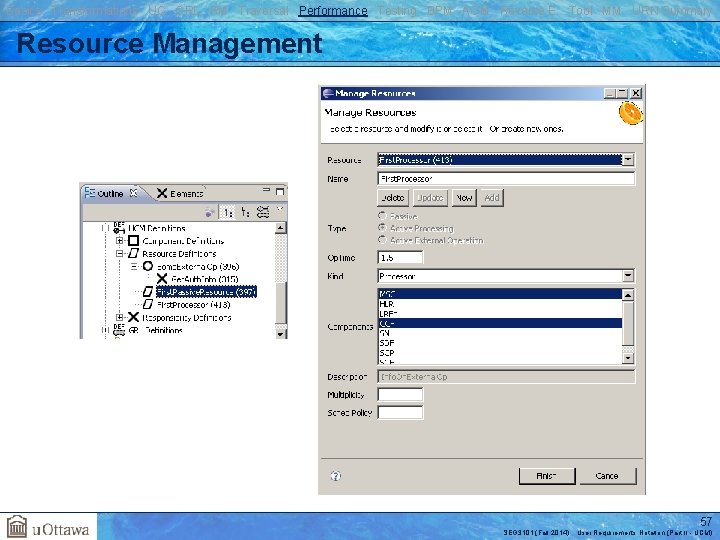
Task: Open the Outline view menu chevron
Action: [280, 209]
